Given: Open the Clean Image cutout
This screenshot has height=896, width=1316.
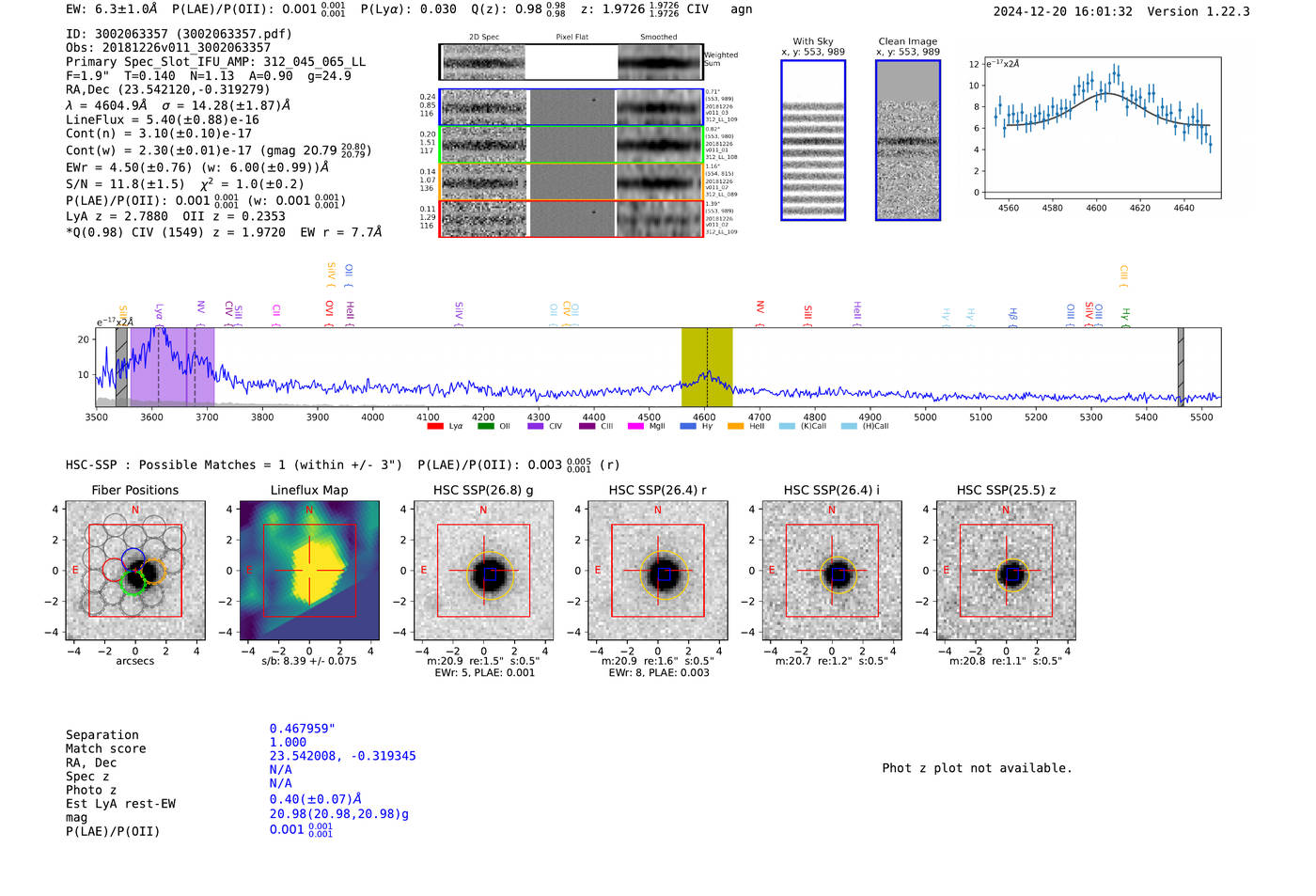Looking at the screenshot, I should tap(908, 140).
